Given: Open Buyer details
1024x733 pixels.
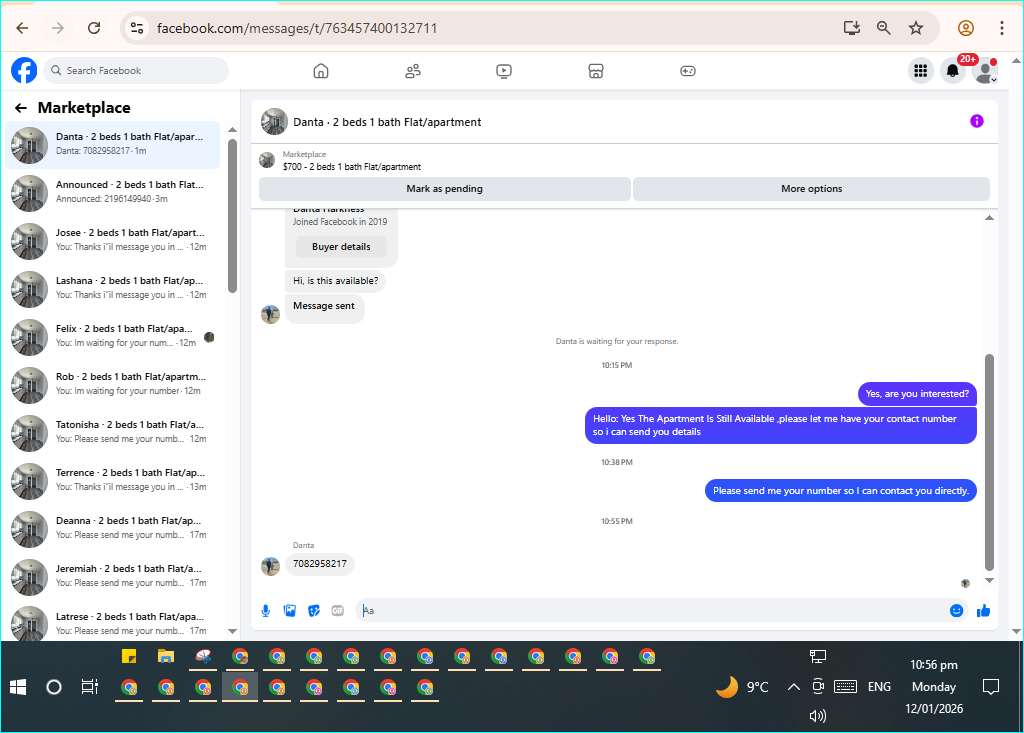Looking at the screenshot, I should (341, 247).
